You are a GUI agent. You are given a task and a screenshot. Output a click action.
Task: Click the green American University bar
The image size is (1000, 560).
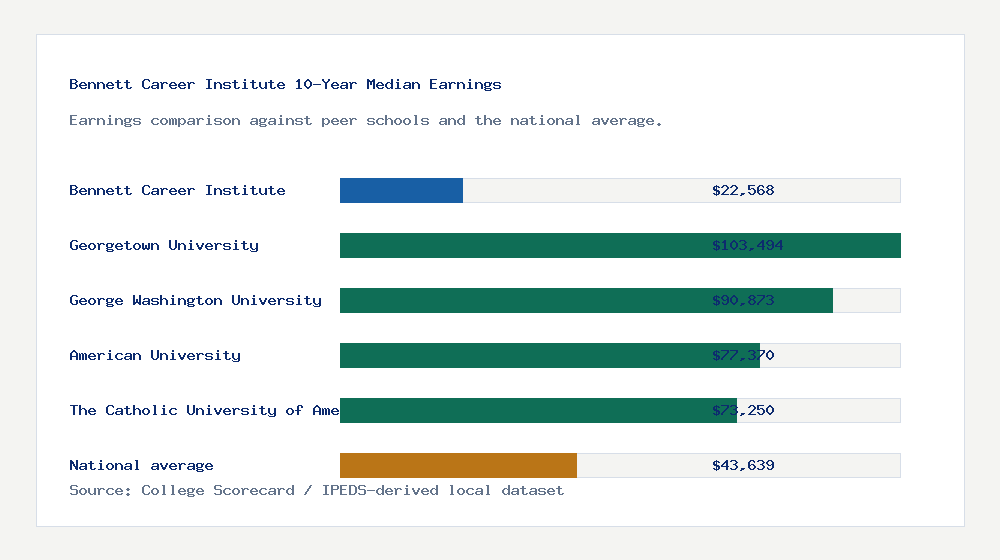(x=550, y=355)
